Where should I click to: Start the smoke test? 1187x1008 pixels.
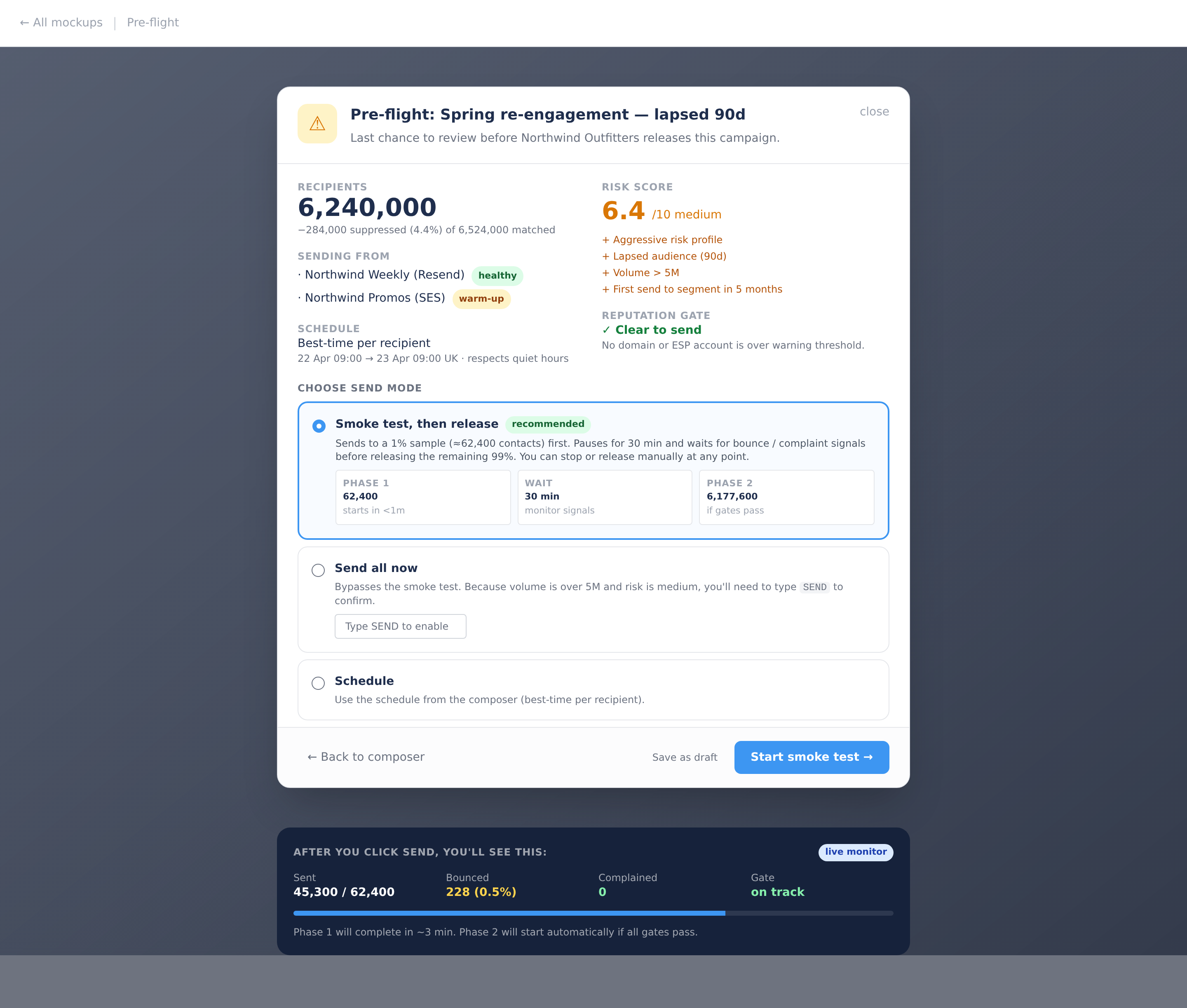pos(812,757)
